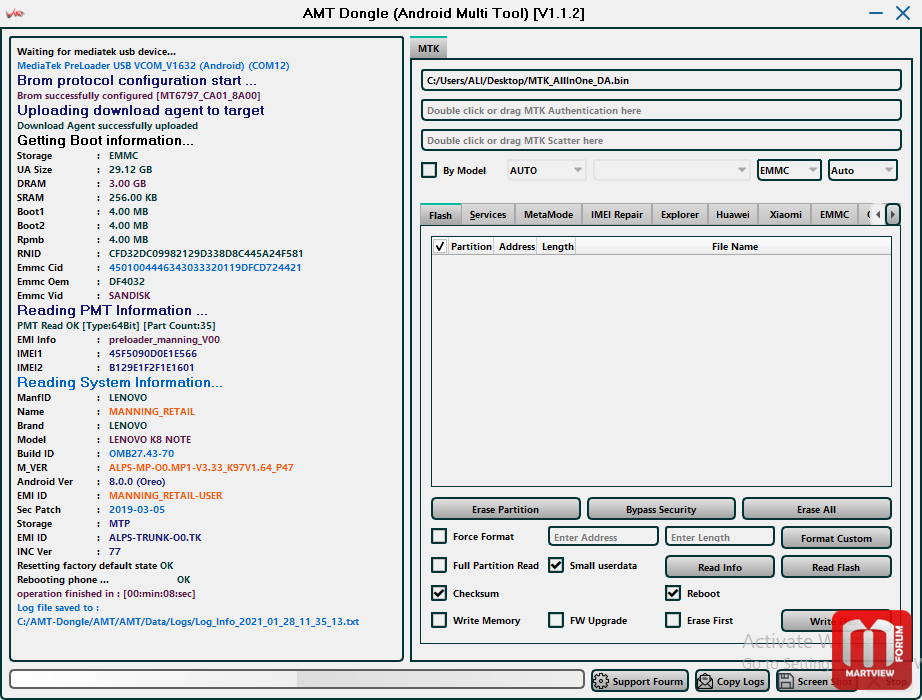Click the bottom progress bar
The height and width of the screenshot is (700, 922).
point(297,679)
